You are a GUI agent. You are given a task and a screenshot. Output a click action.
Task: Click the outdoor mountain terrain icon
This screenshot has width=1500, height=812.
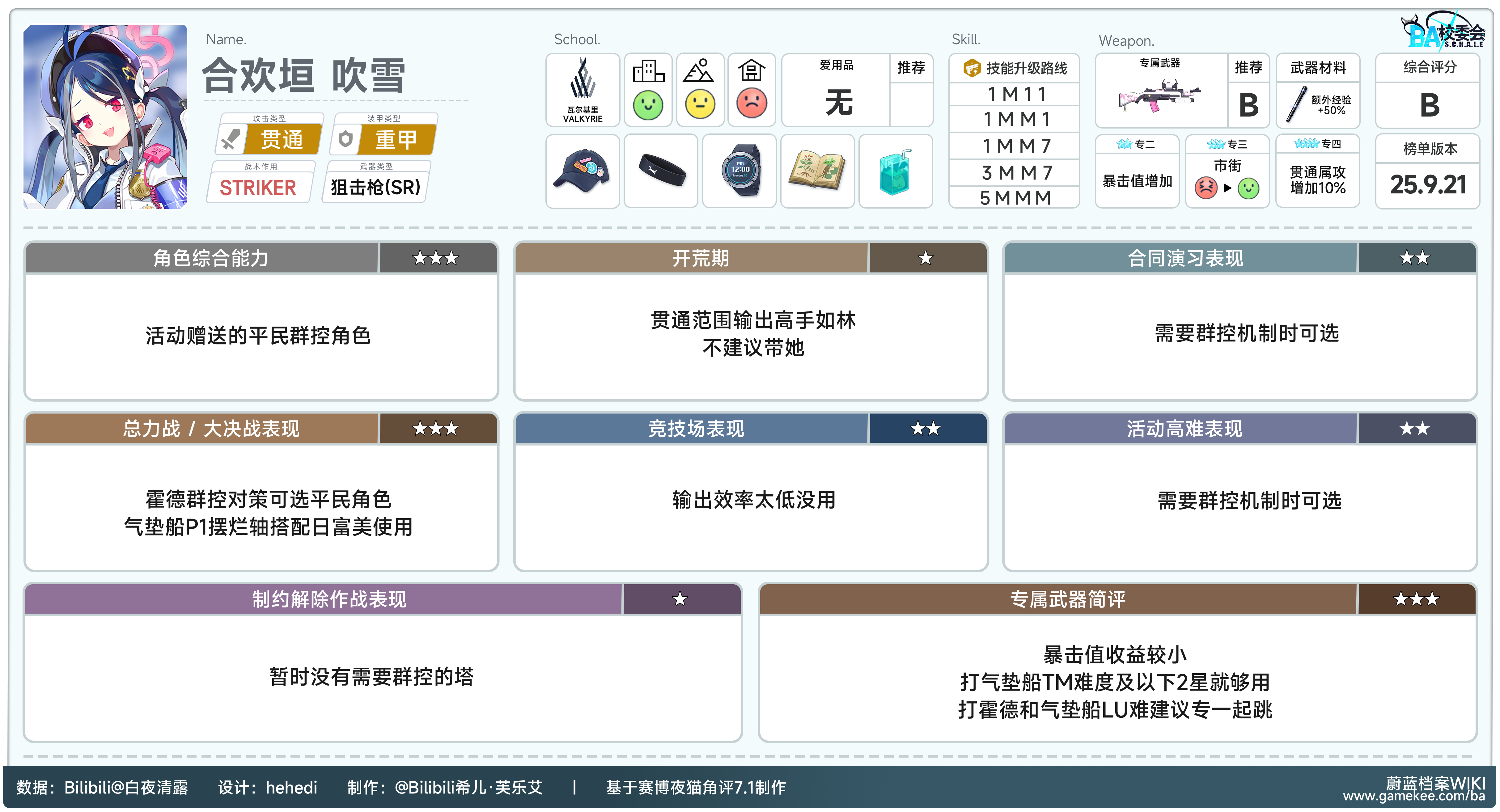[x=699, y=72]
